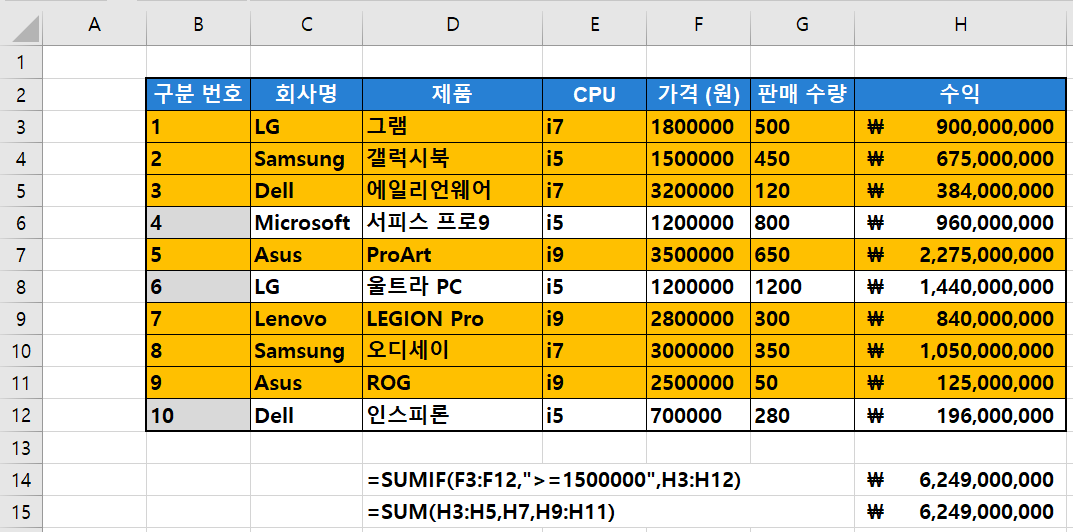Click the gray cell numbered 10
This screenshot has height=532, width=1073.
tap(198, 416)
